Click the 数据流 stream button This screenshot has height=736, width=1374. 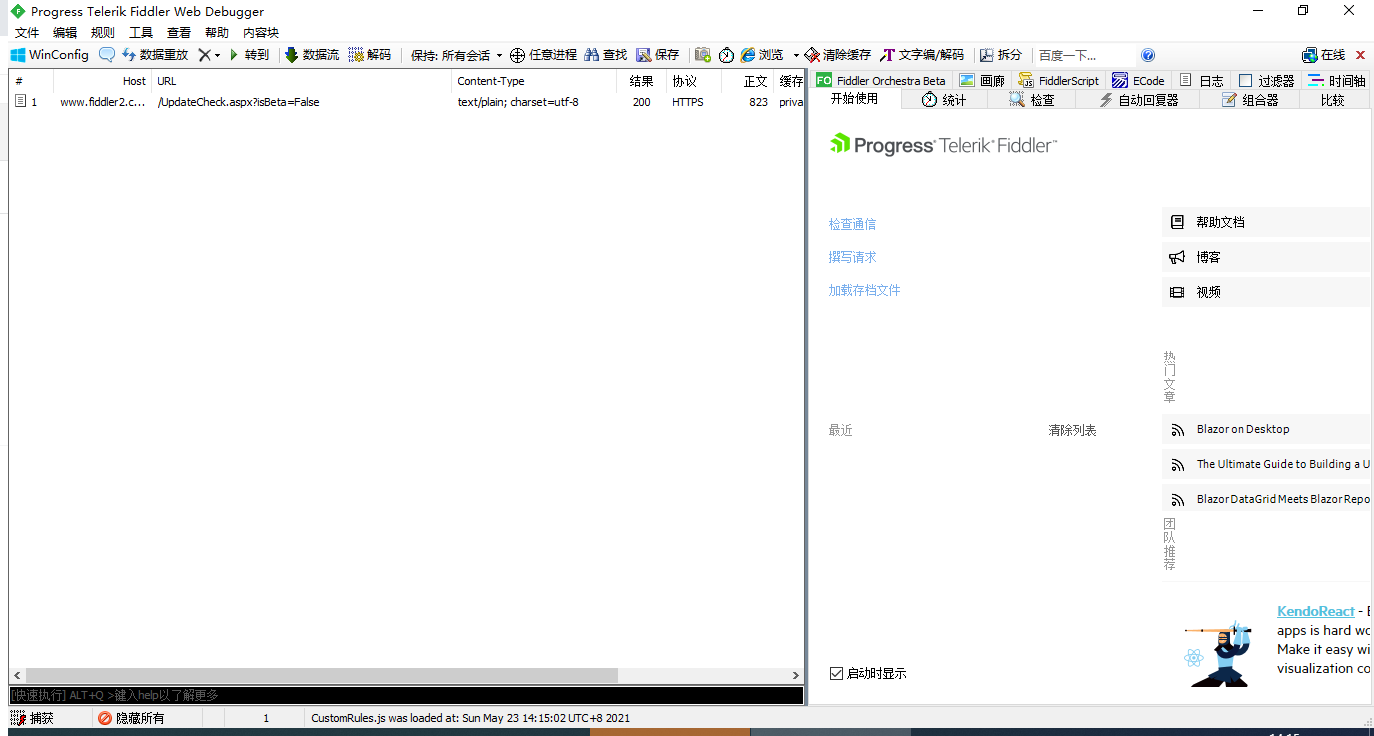(312, 55)
